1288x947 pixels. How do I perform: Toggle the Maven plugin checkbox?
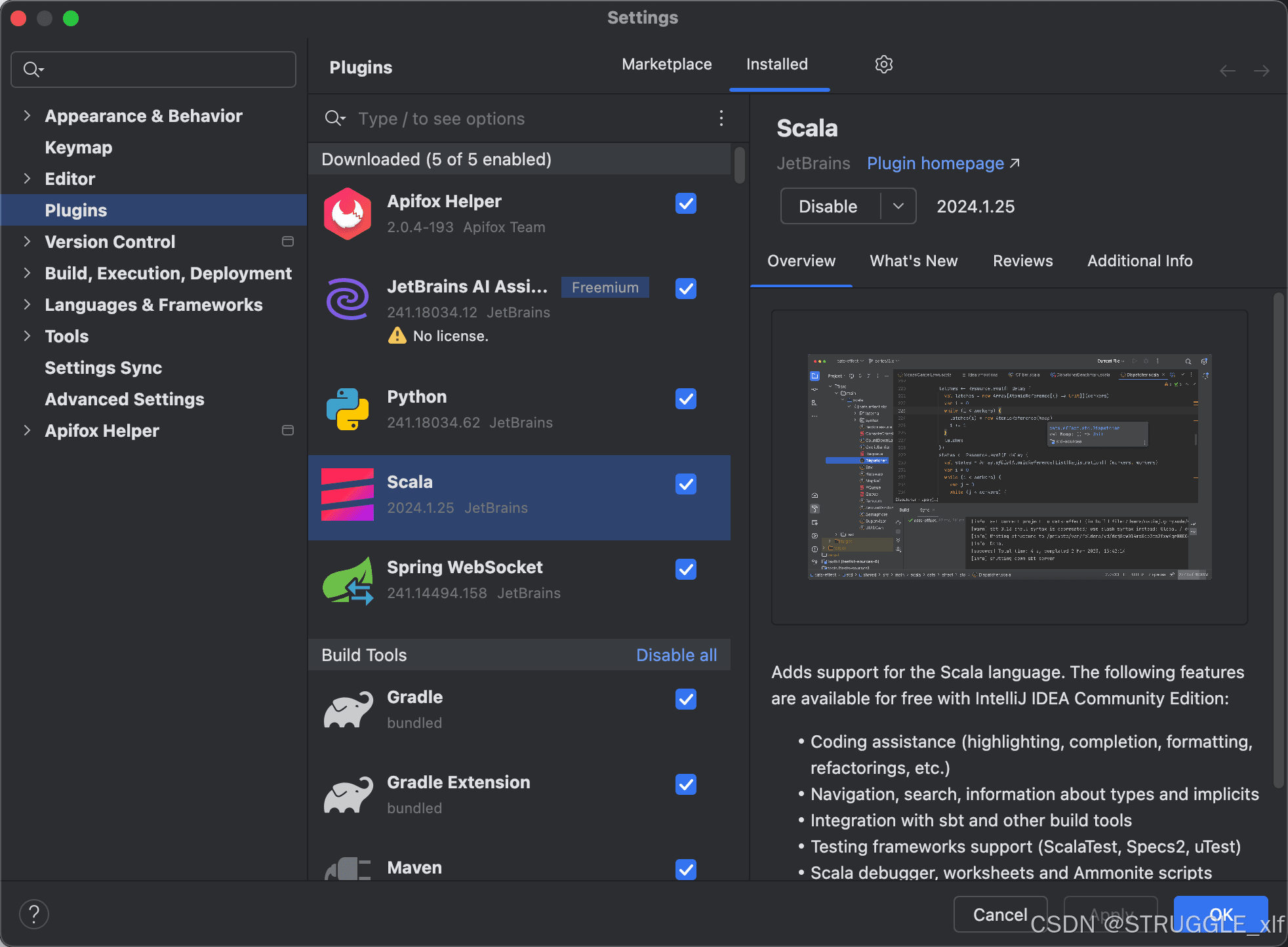[686, 870]
